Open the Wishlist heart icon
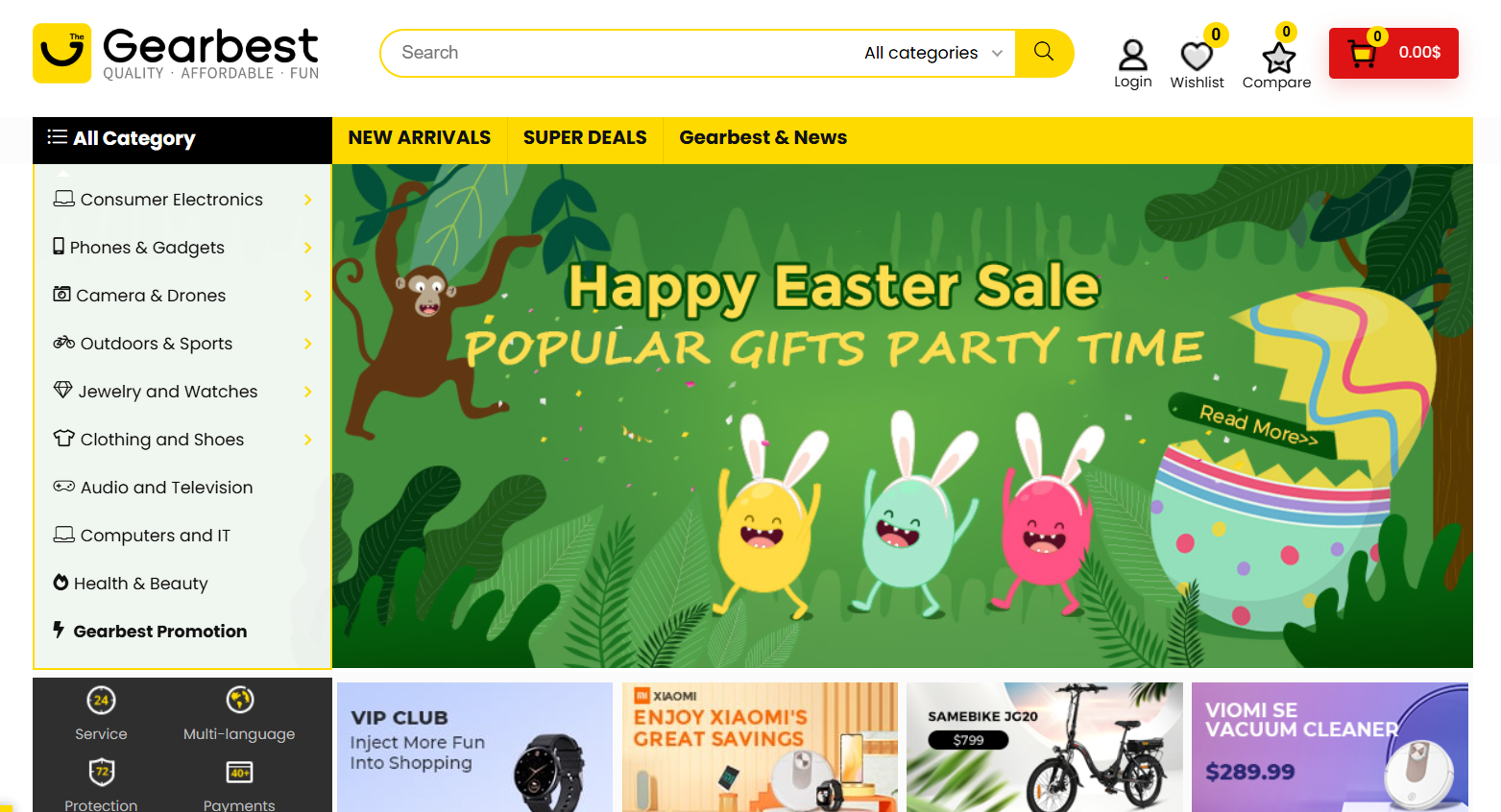 (x=1197, y=56)
